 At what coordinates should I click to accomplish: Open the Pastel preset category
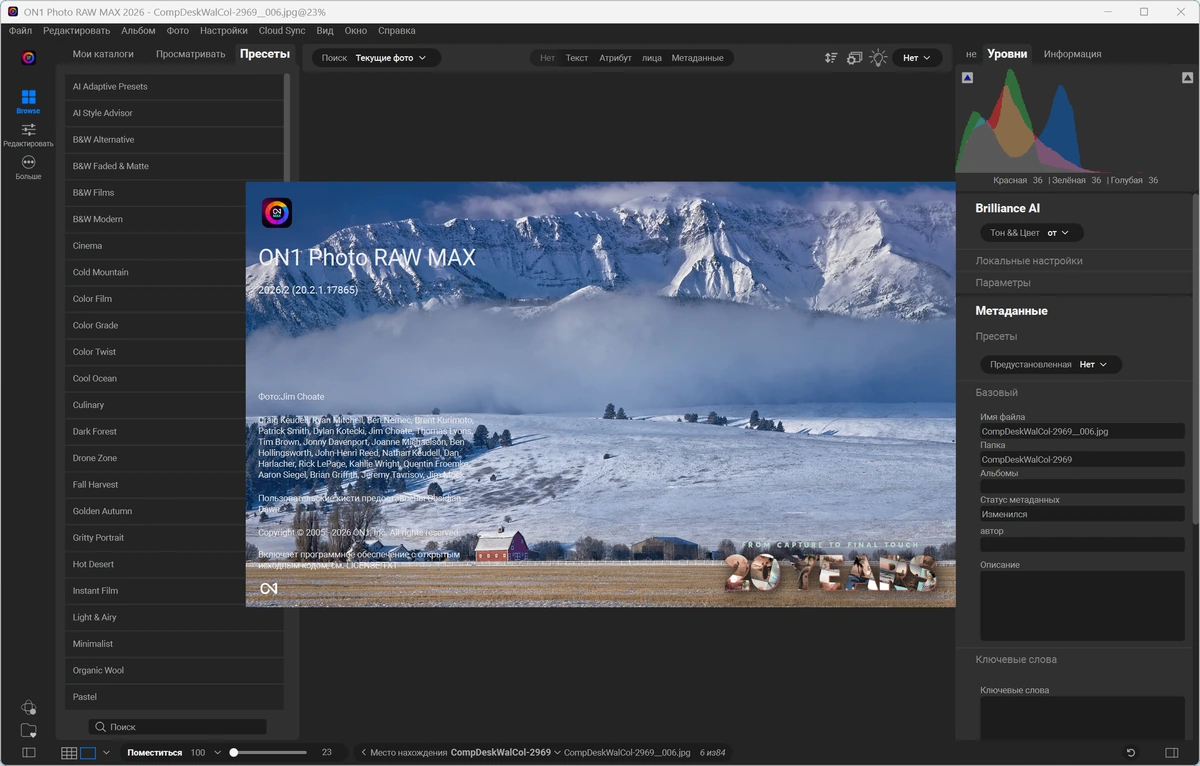click(x=175, y=697)
